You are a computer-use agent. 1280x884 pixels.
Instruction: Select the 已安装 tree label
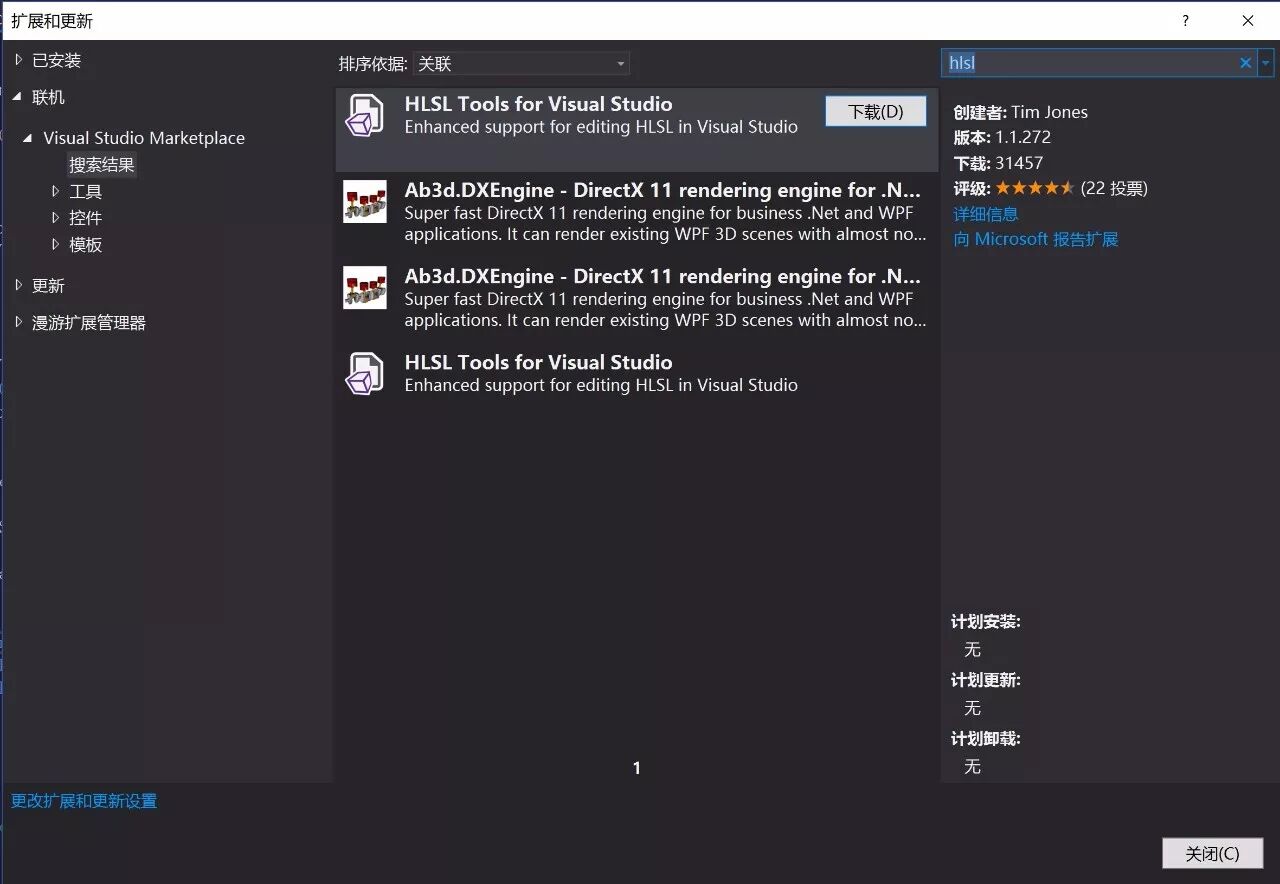point(57,60)
